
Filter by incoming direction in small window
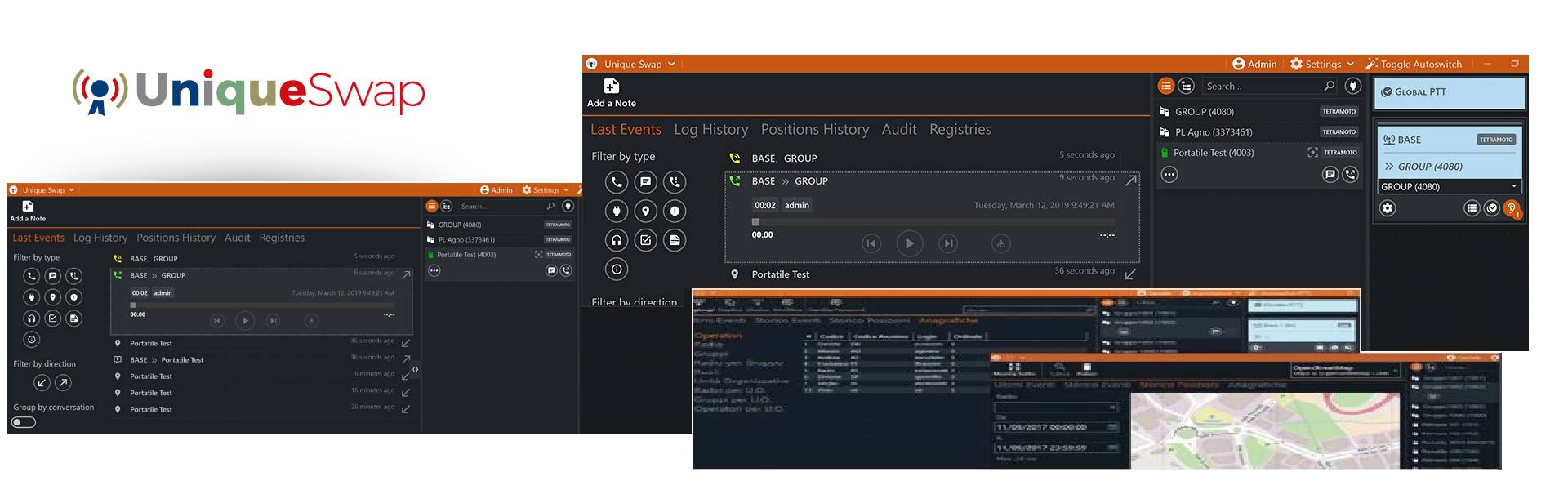(42, 382)
